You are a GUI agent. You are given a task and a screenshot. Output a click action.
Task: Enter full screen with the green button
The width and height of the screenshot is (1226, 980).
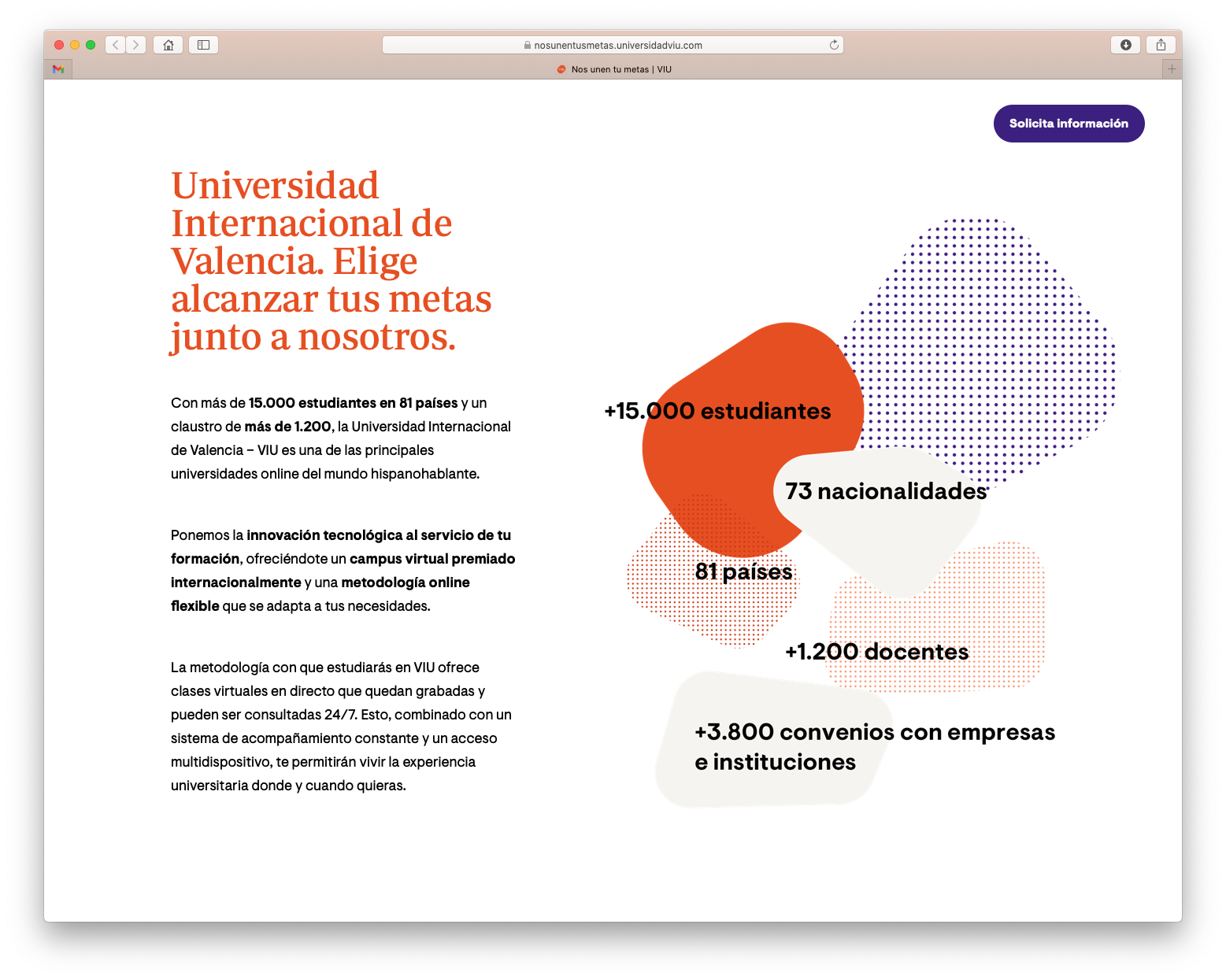[x=91, y=45]
